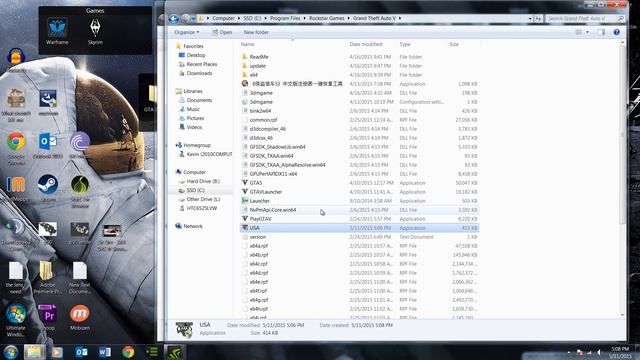Select the ReadMe folder icon
The height and width of the screenshot is (360, 640).
tap(244, 57)
